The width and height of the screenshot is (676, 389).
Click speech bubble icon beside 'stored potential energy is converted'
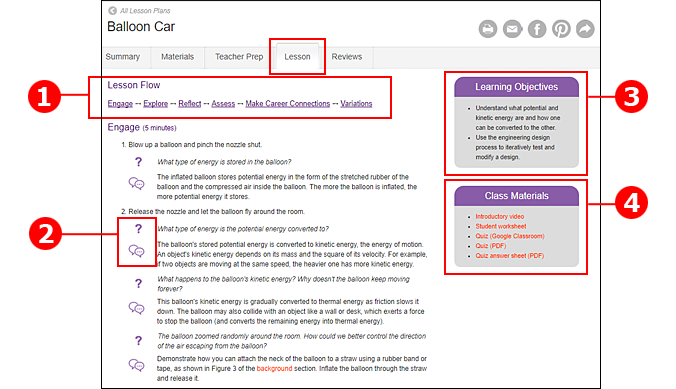coord(137,251)
